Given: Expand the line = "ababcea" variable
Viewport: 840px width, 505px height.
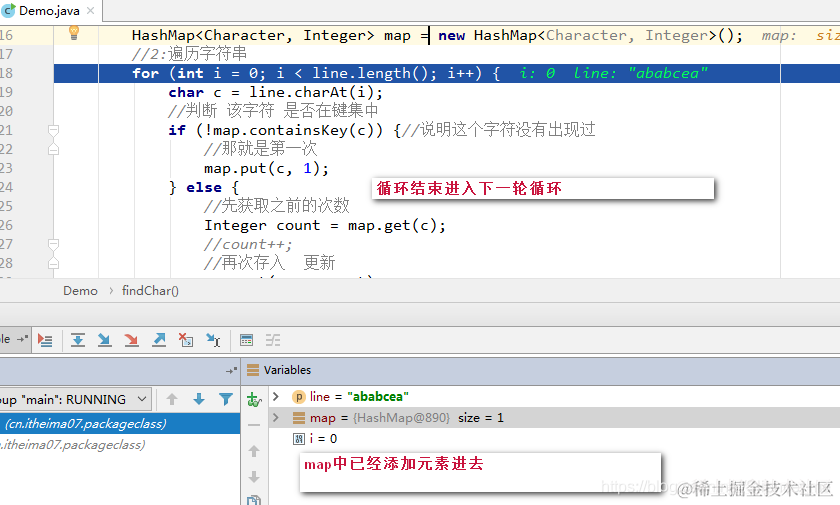Looking at the screenshot, I should pyautogui.click(x=276, y=396).
